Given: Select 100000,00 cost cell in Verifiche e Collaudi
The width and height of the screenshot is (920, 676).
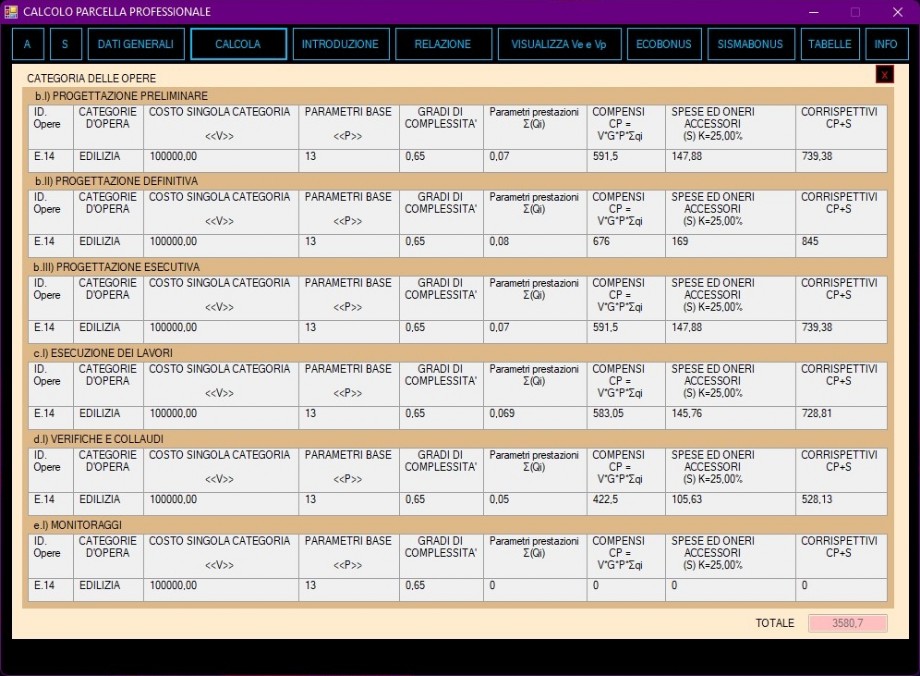Looking at the screenshot, I should click(x=221, y=504).
